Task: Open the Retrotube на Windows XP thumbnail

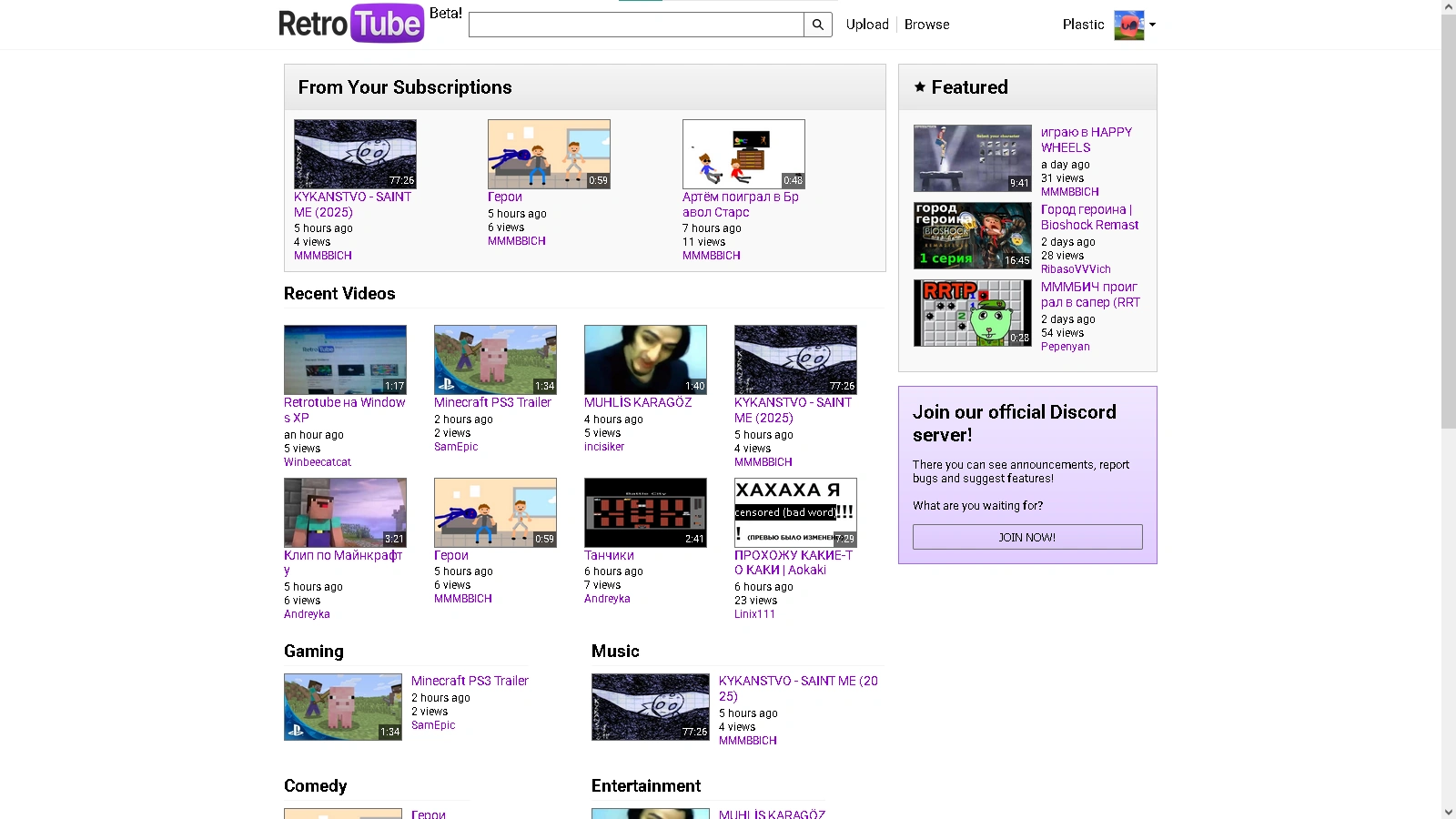Action: (345, 359)
